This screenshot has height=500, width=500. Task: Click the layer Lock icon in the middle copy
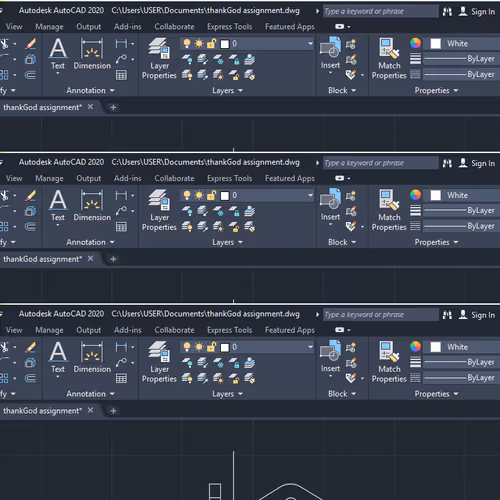[234, 211]
